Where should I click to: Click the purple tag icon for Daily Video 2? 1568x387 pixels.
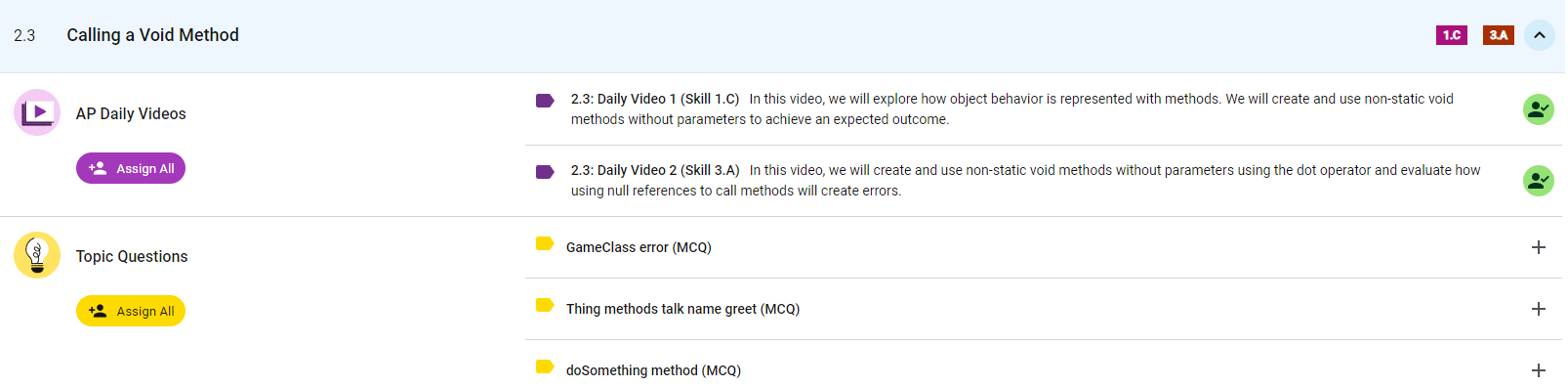pyautogui.click(x=545, y=172)
